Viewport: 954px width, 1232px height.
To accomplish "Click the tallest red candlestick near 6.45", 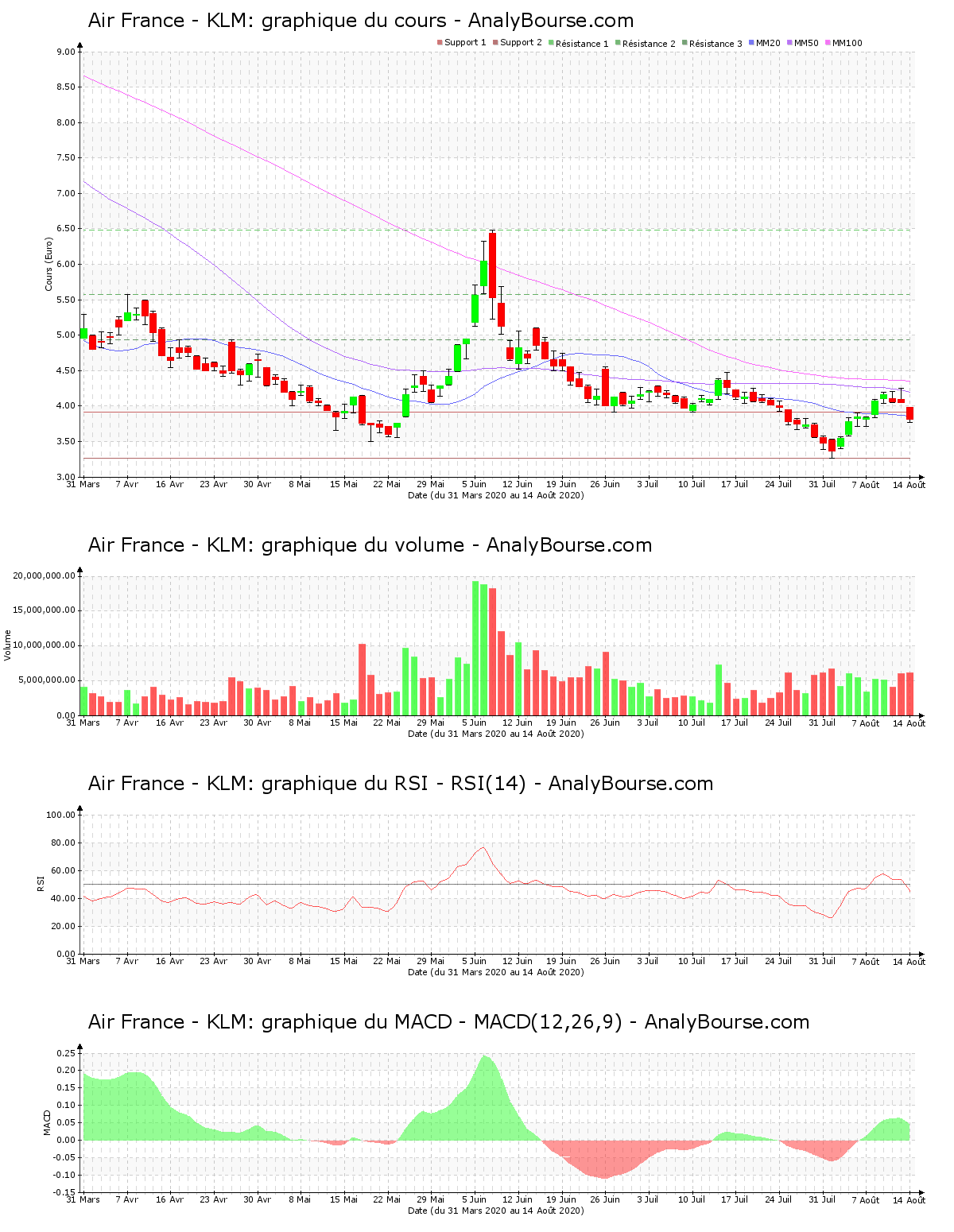I will 493,265.
